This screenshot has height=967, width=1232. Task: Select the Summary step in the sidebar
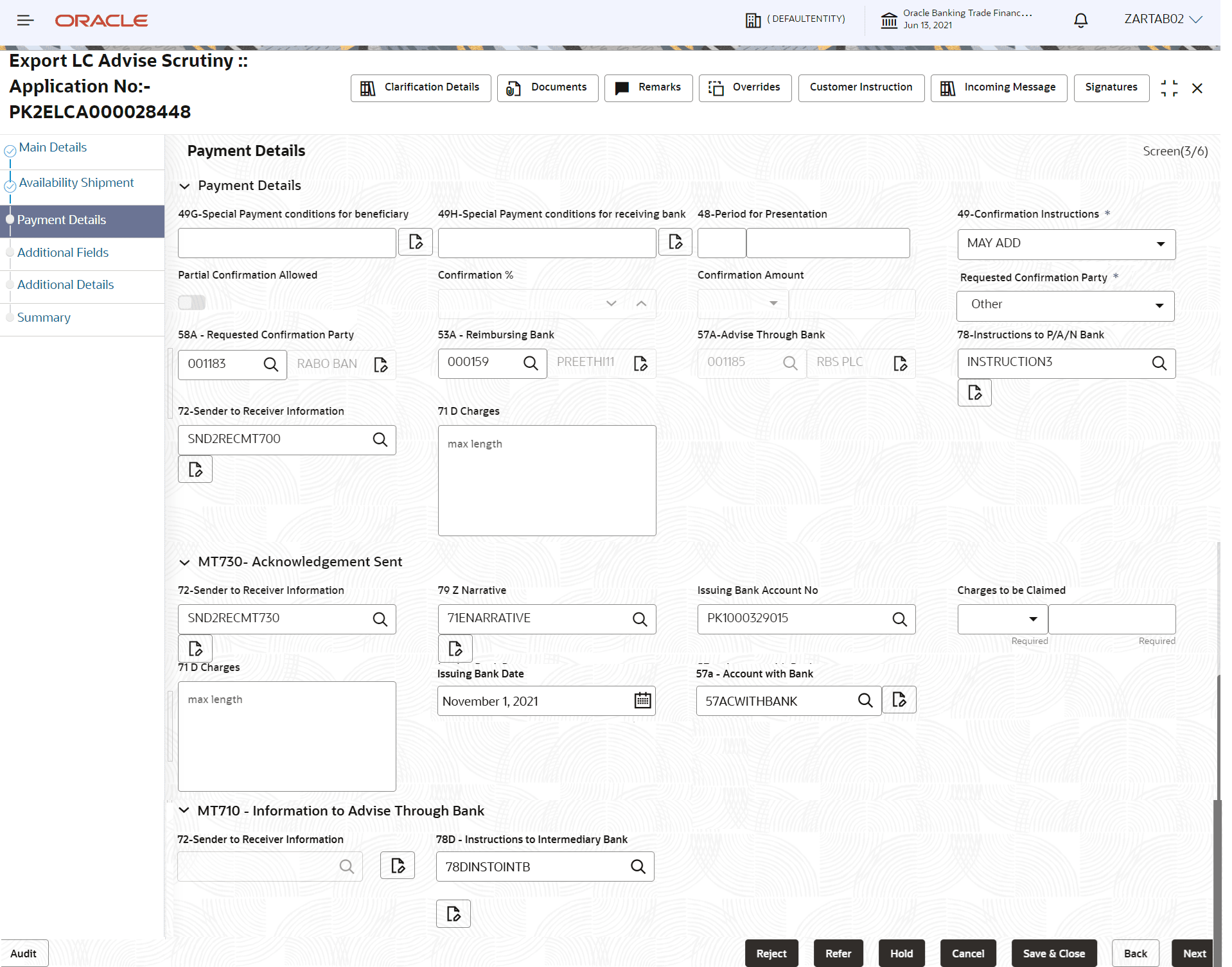pos(44,317)
